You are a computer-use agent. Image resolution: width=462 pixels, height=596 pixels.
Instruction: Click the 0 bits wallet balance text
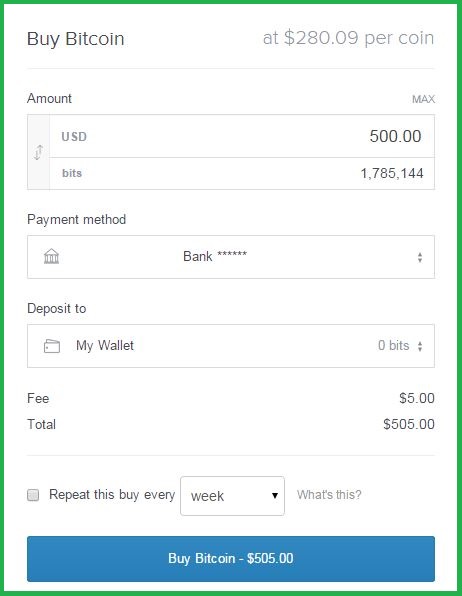click(394, 346)
